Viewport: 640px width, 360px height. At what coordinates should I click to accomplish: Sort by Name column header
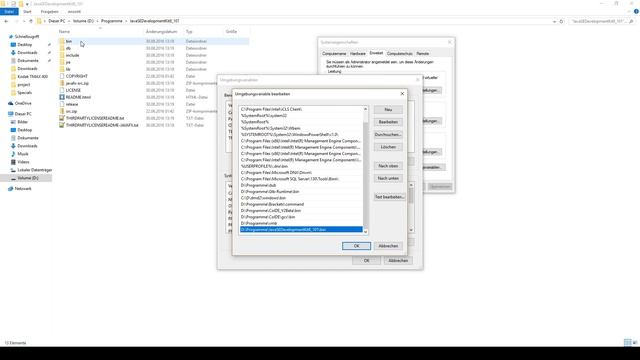coord(64,31)
